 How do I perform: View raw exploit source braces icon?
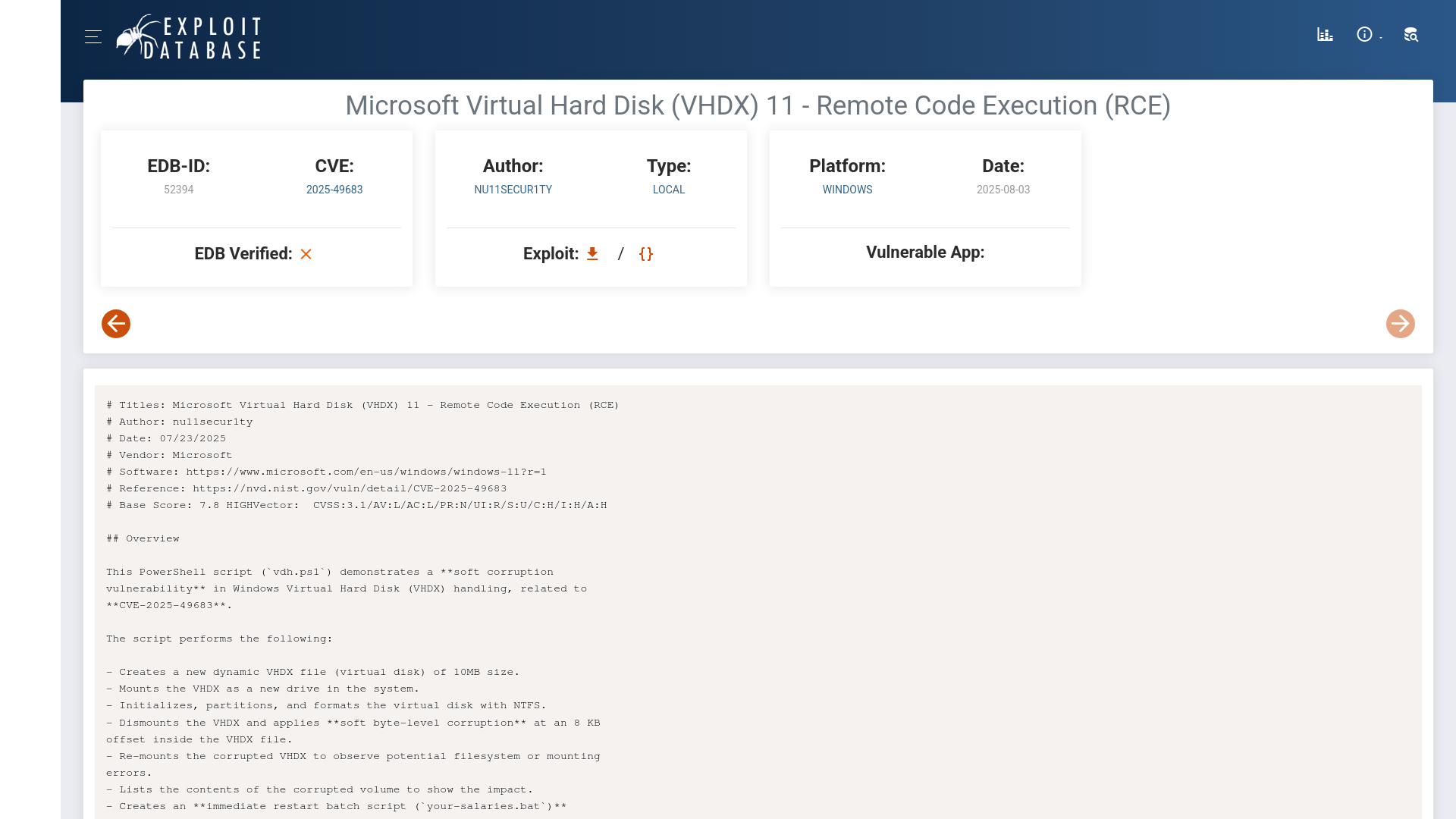[x=646, y=254]
